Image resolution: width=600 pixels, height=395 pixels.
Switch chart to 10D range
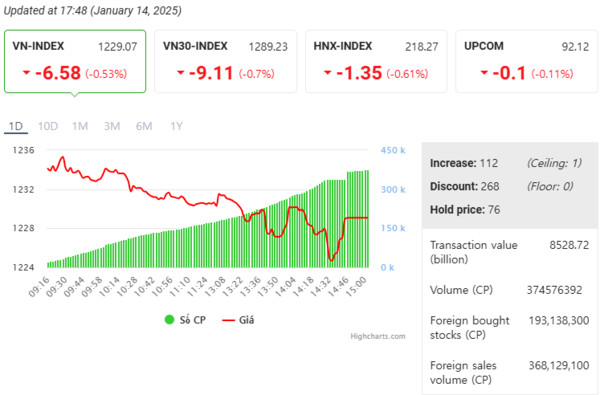coord(48,126)
